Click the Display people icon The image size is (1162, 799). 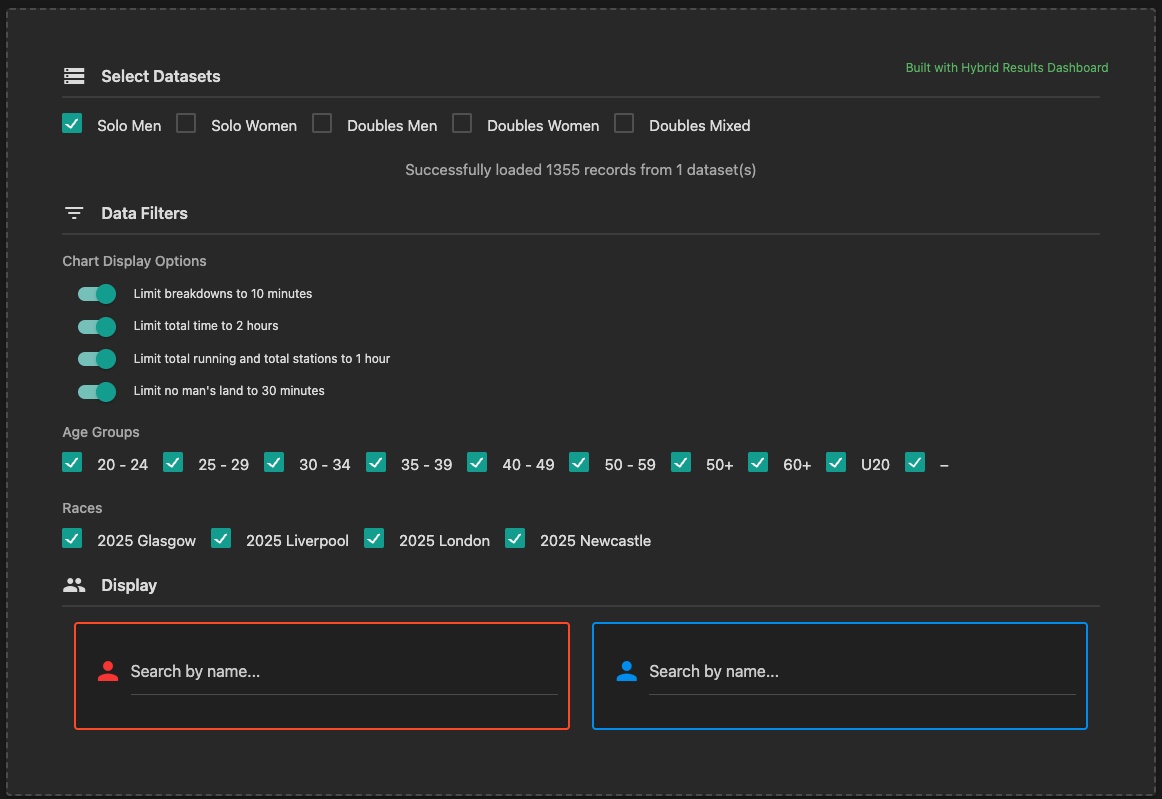coord(74,584)
